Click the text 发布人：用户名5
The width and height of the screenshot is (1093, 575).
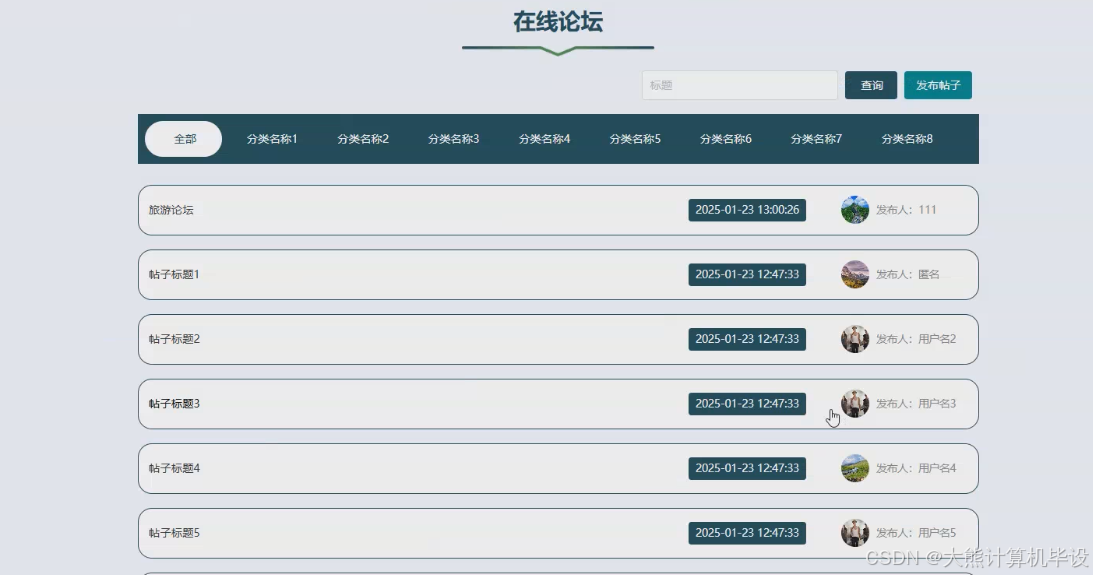(x=916, y=532)
